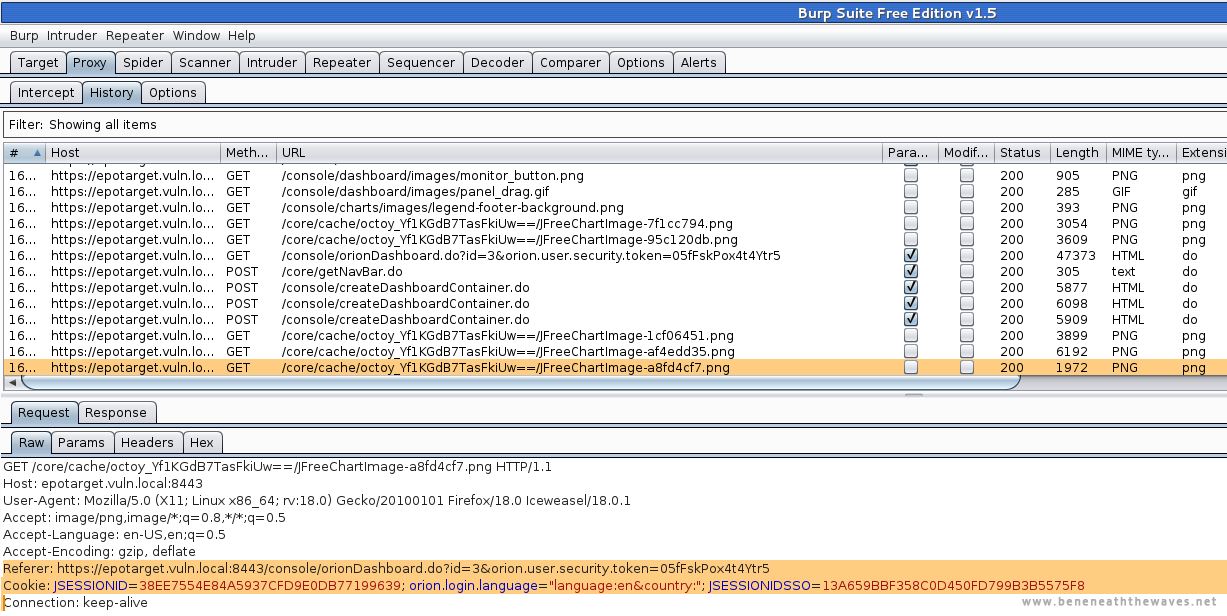Image resolution: width=1227 pixels, height=616 pixels.
Task: Select the orionDashboard.do request URL
Action: click(531, 255)
